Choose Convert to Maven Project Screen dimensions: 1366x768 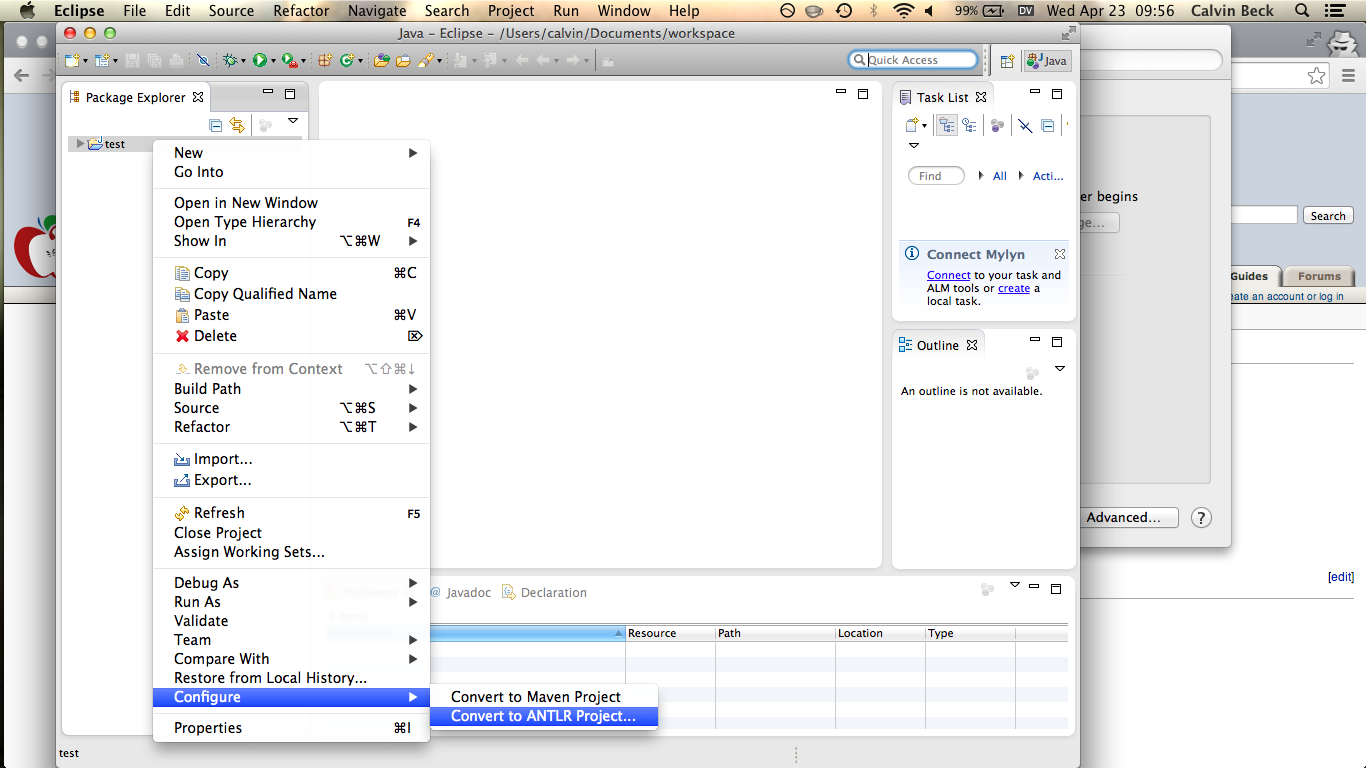click(543, 697)
